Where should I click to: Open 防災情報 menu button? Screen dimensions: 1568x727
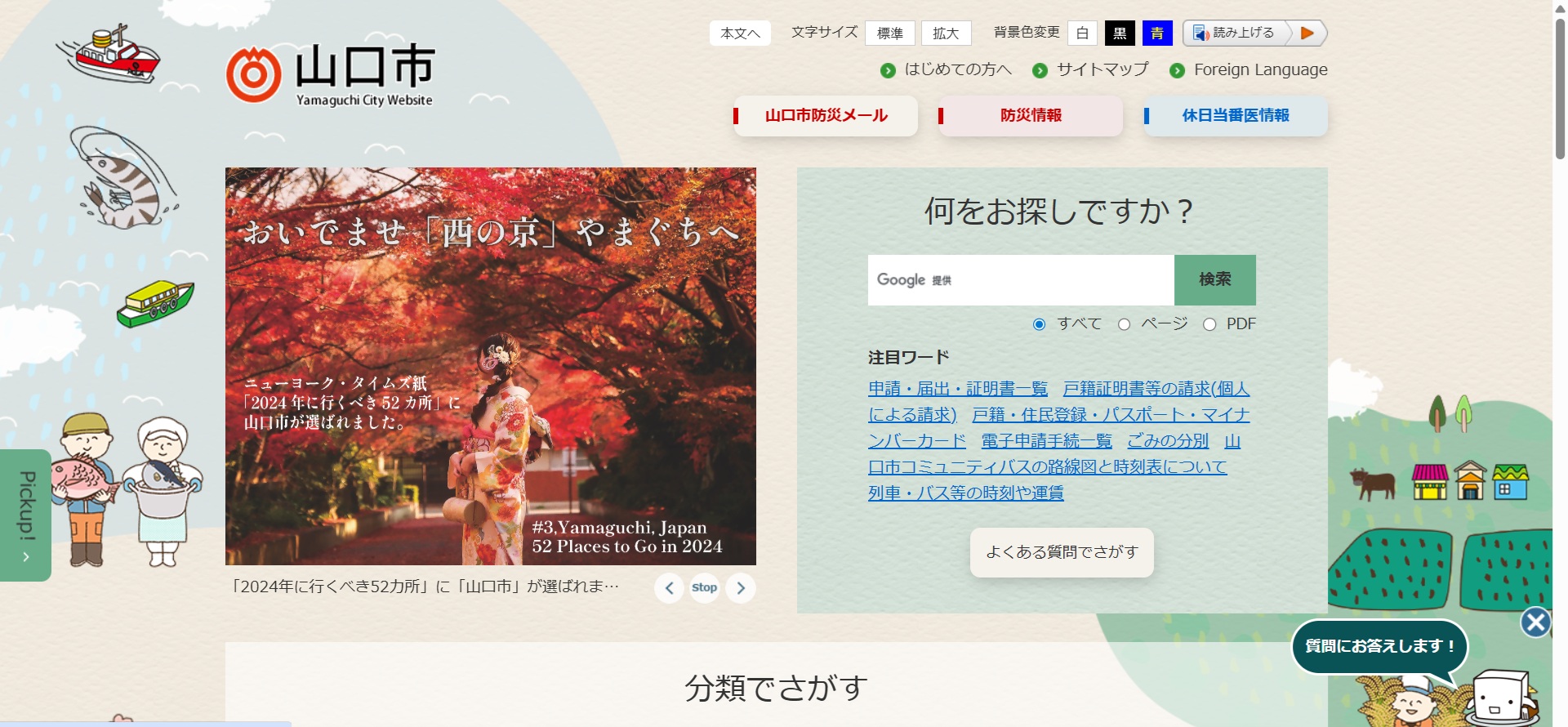coord(1031,115)
